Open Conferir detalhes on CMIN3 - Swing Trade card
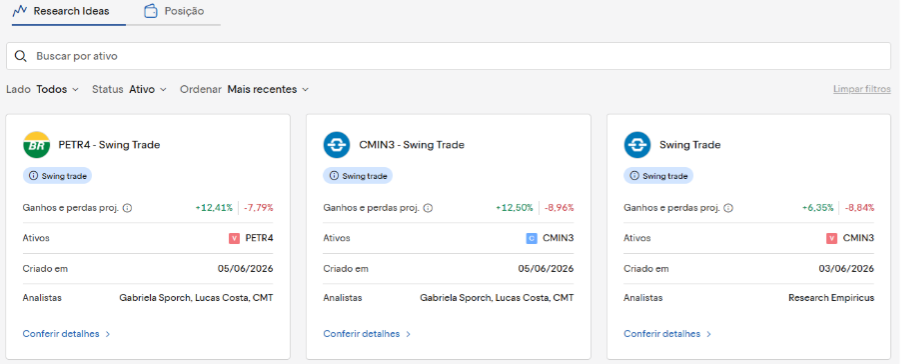This screenshot has height=364, width=901. [367, 334]
